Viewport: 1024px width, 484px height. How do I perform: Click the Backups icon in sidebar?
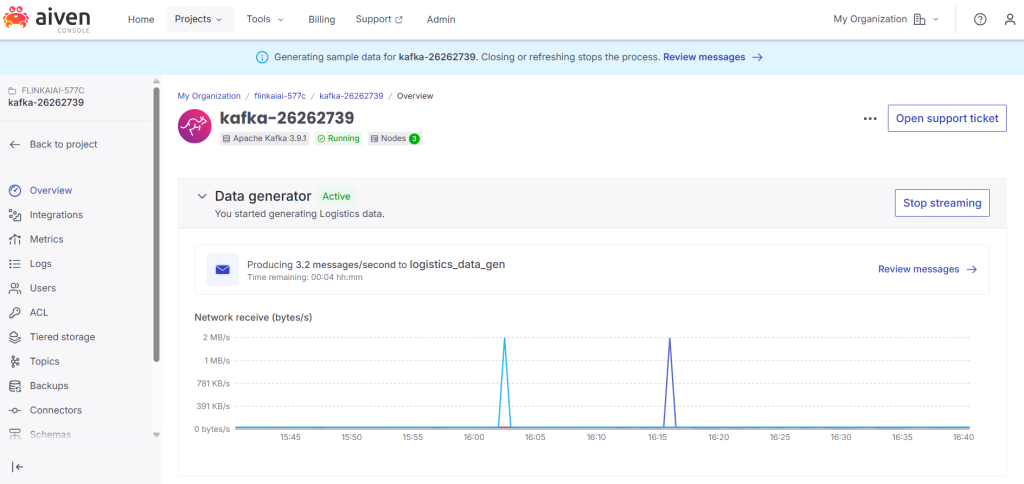[x=15, y=386]
